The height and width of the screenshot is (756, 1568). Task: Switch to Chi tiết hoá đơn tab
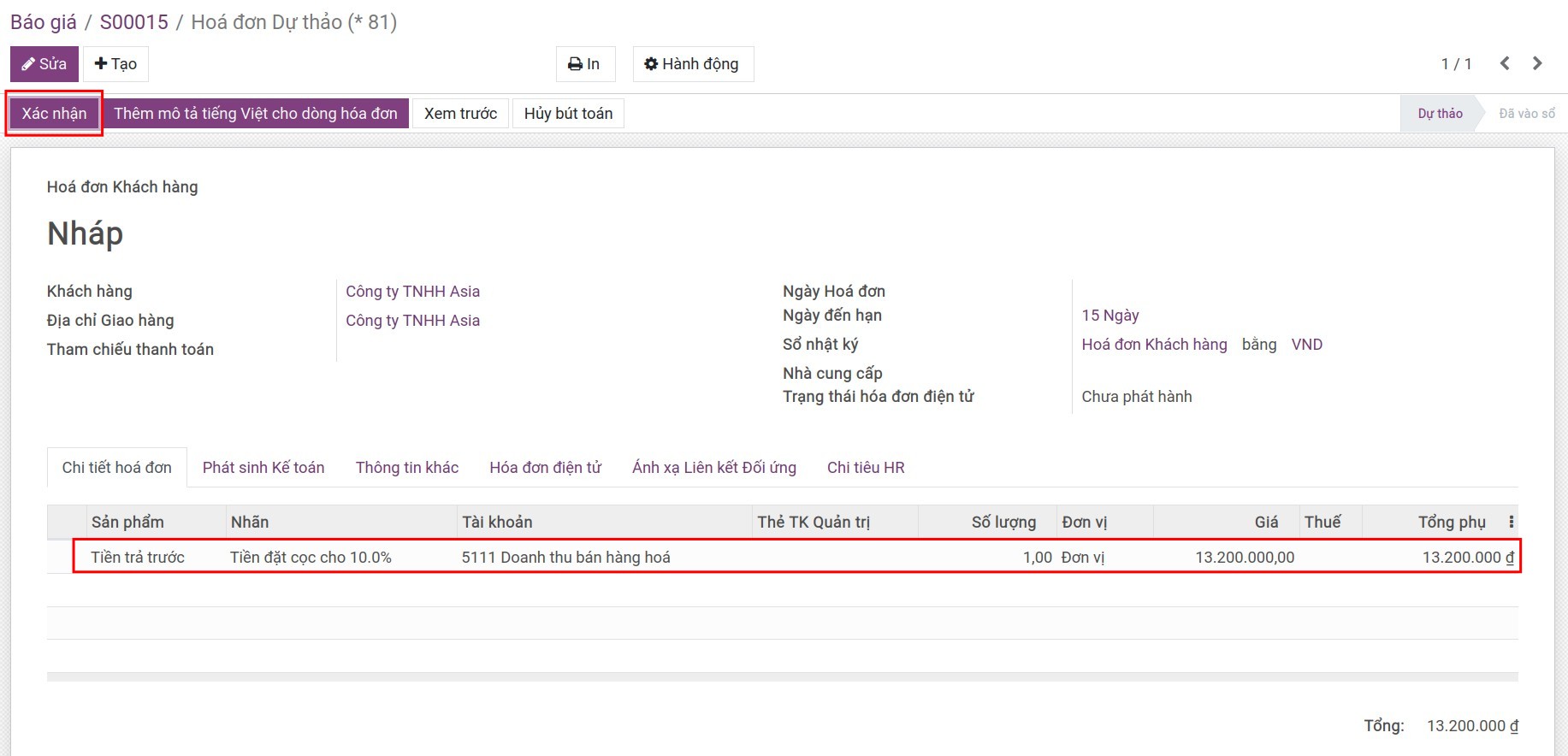click(x=117, y=468)
